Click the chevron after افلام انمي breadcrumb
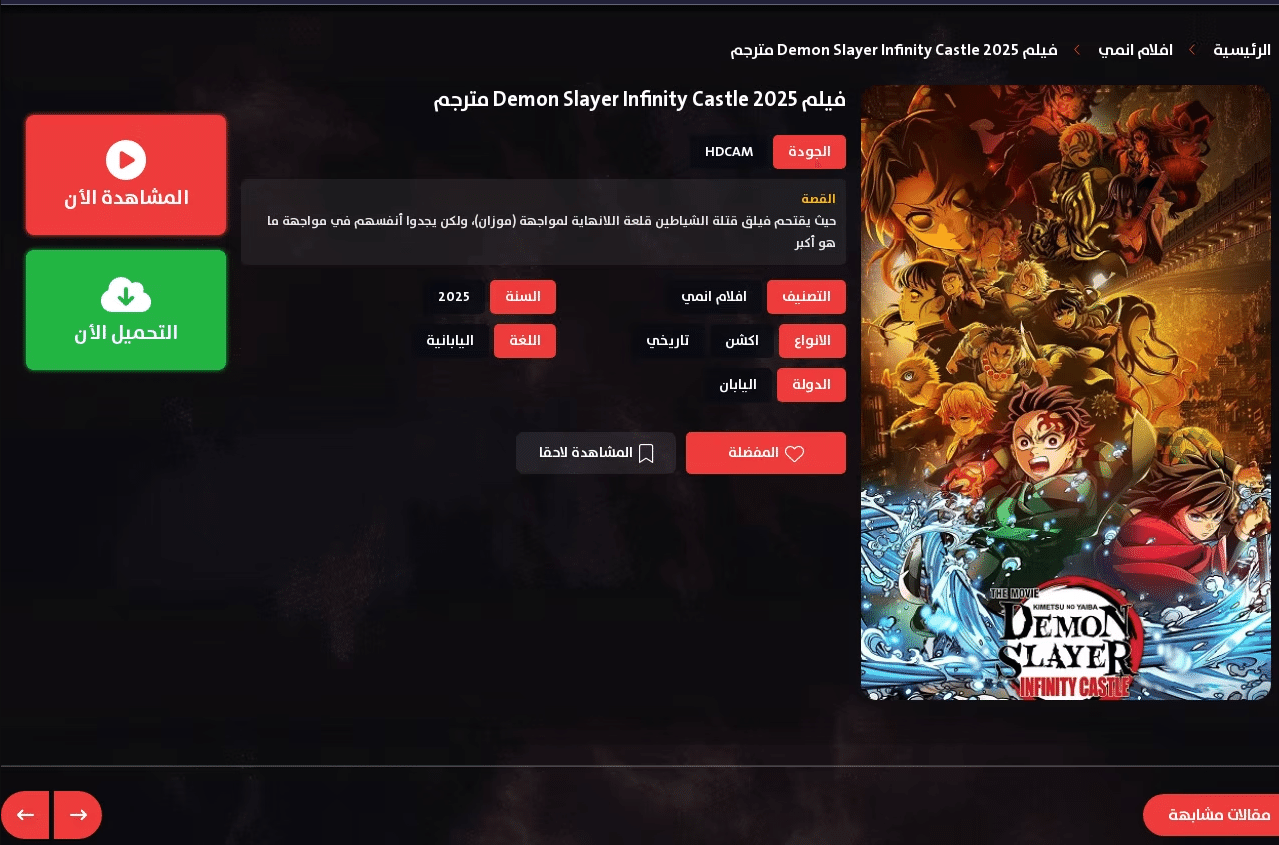1279x845 pixels. point(1077,49)
